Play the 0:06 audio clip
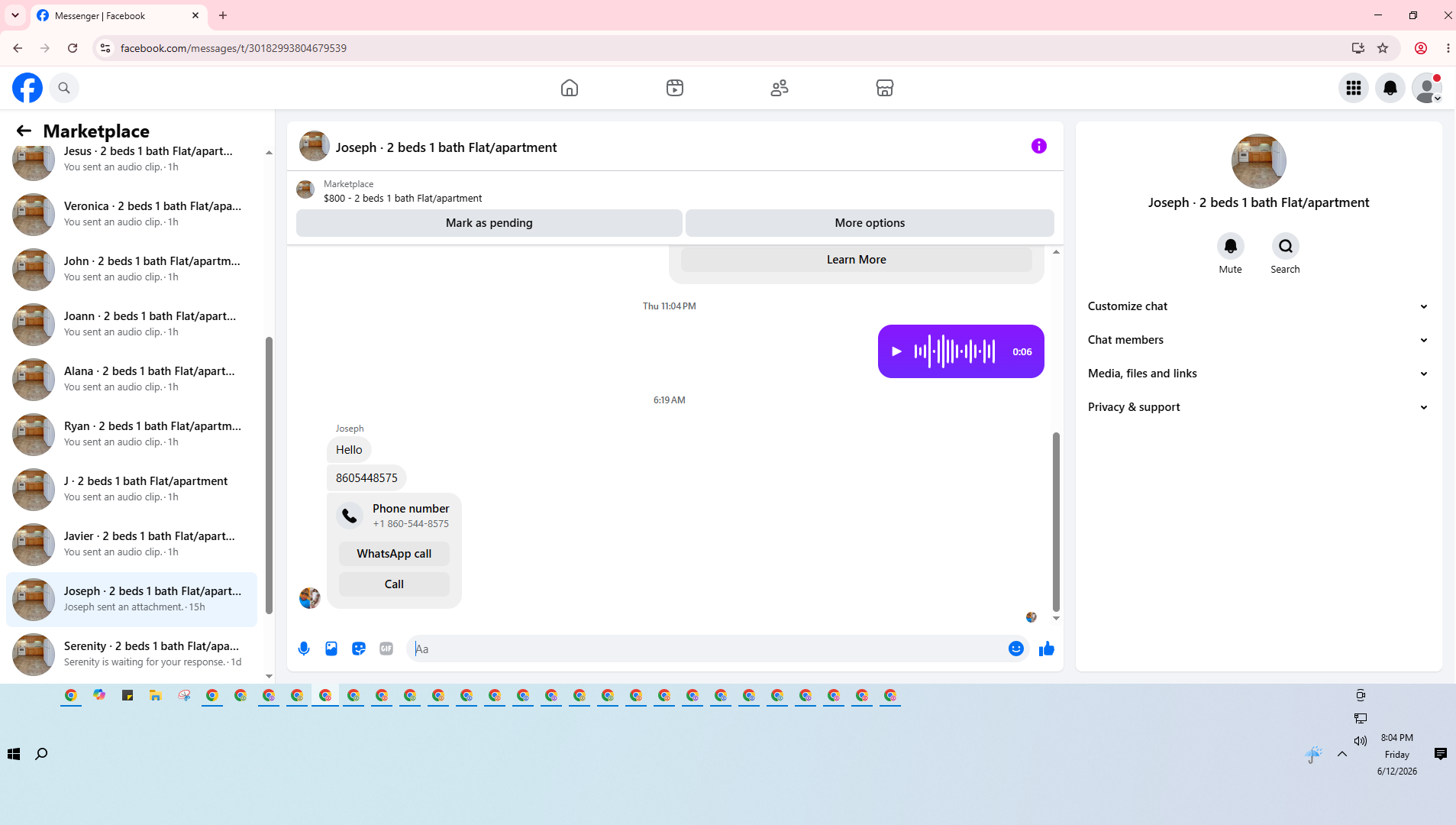The image size is (1456, 825). coord(897,351)
